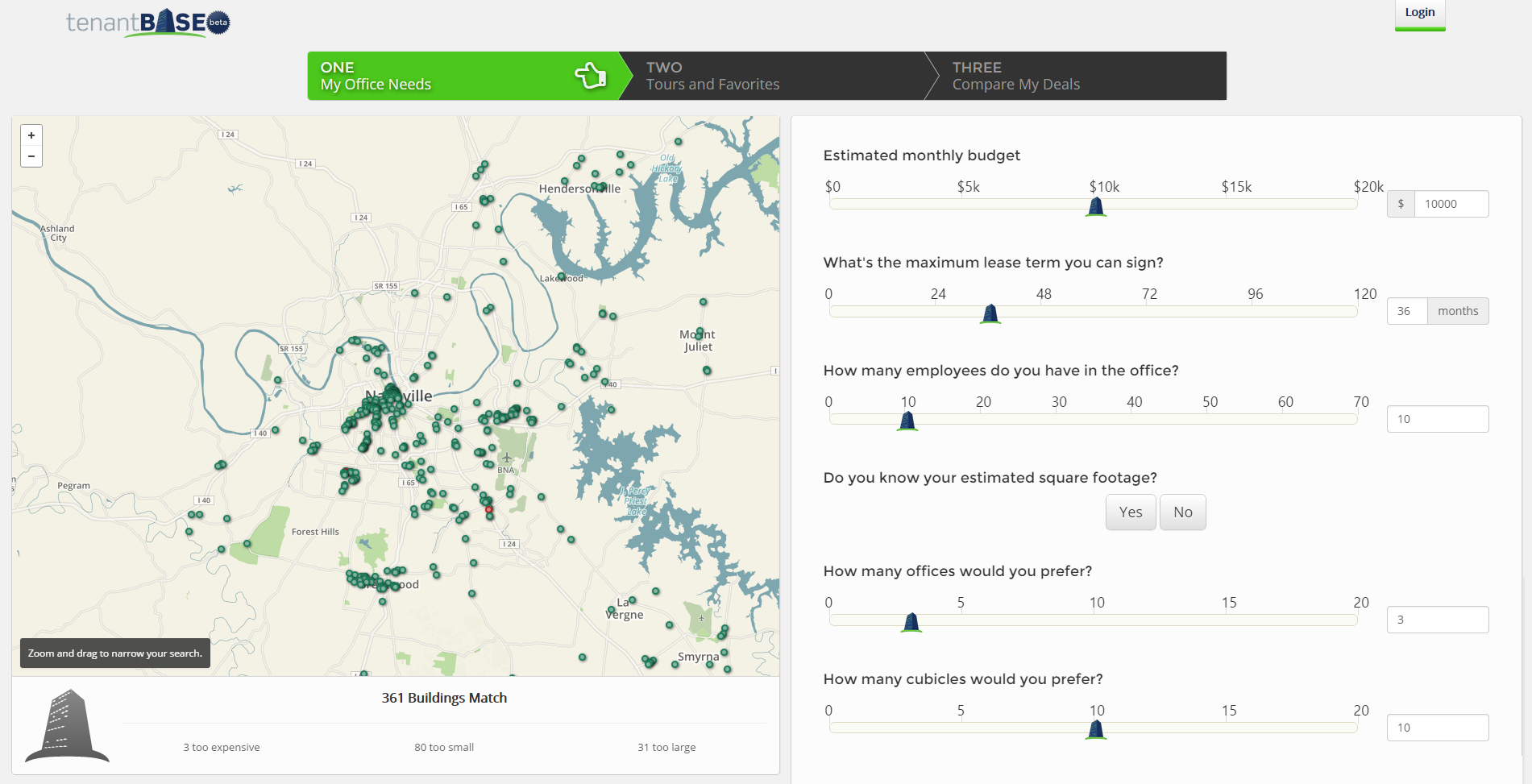Zoom in the map with plus button
Screen dimensions: 1532x784
(31, 135)
